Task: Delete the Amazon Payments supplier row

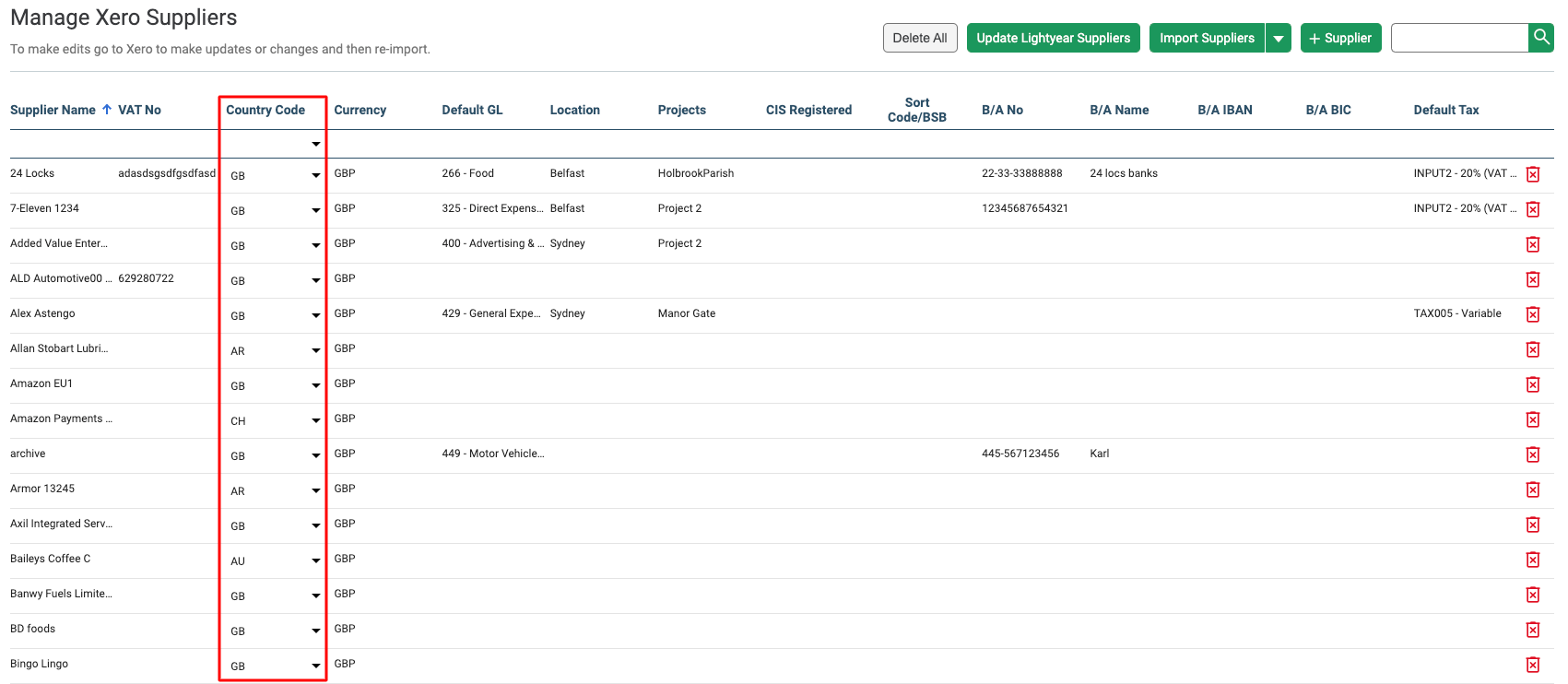Action: coord(1533,419)
